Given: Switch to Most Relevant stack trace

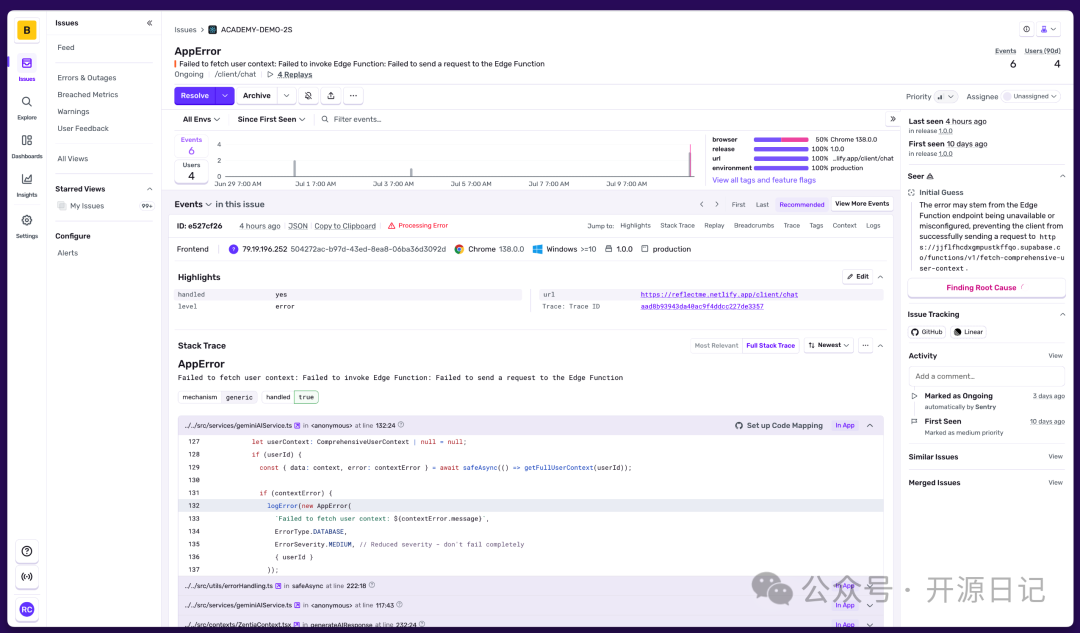Looking at the screenshot, I should coord(716,346).
